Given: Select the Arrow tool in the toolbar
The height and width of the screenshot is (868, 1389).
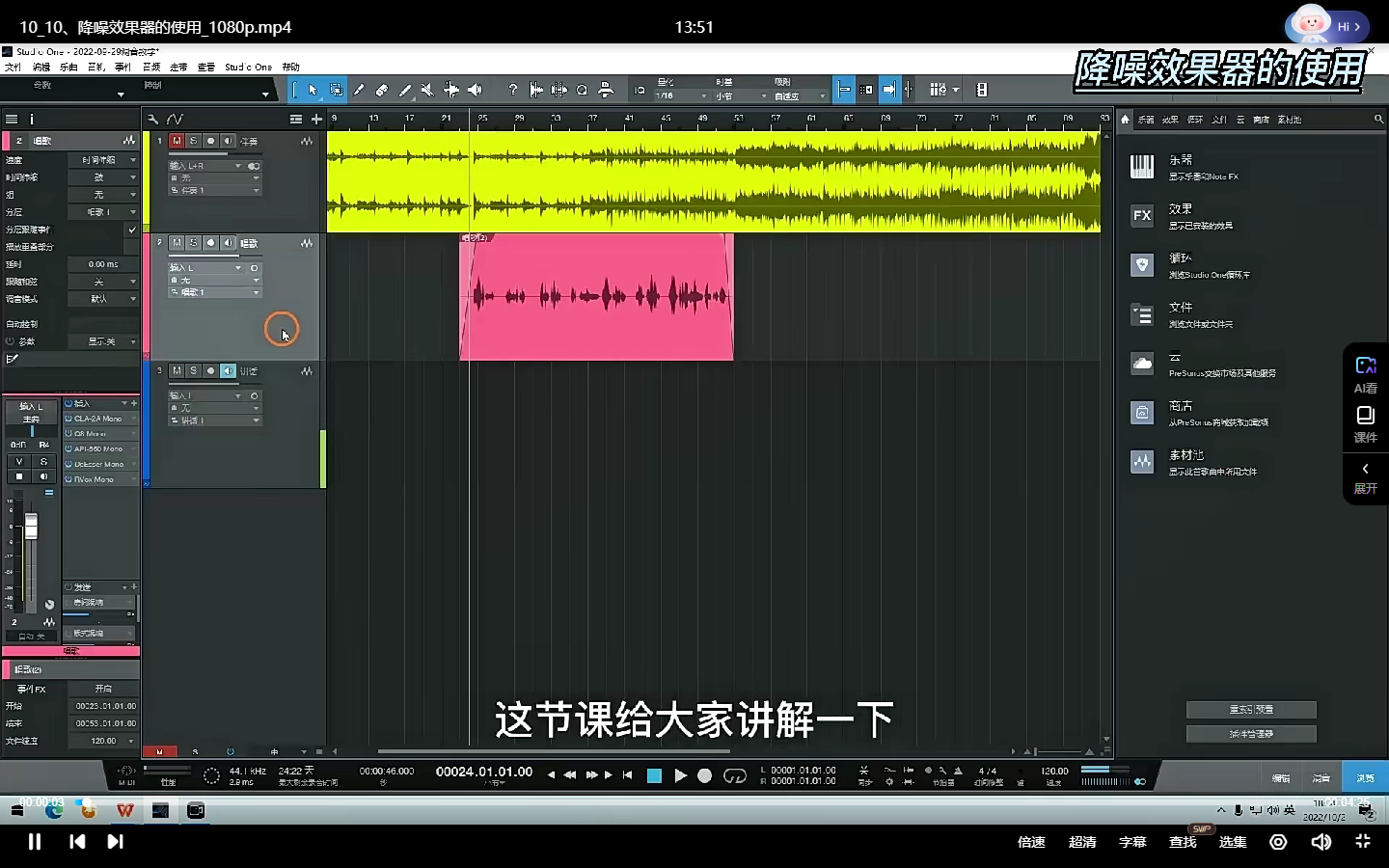Looking at the screenshot, I should (313, 89).
